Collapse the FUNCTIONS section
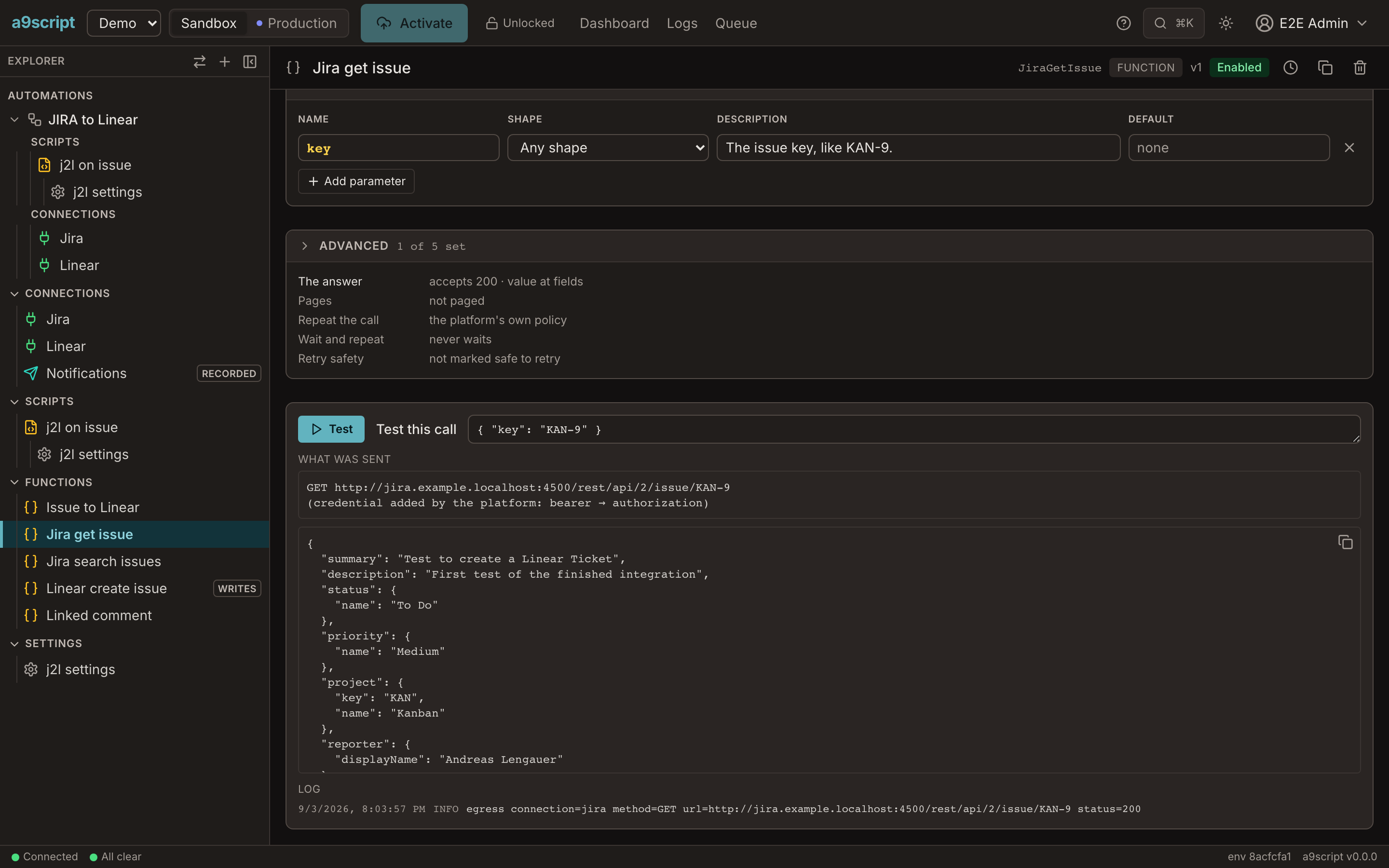 tap(15, 482)
